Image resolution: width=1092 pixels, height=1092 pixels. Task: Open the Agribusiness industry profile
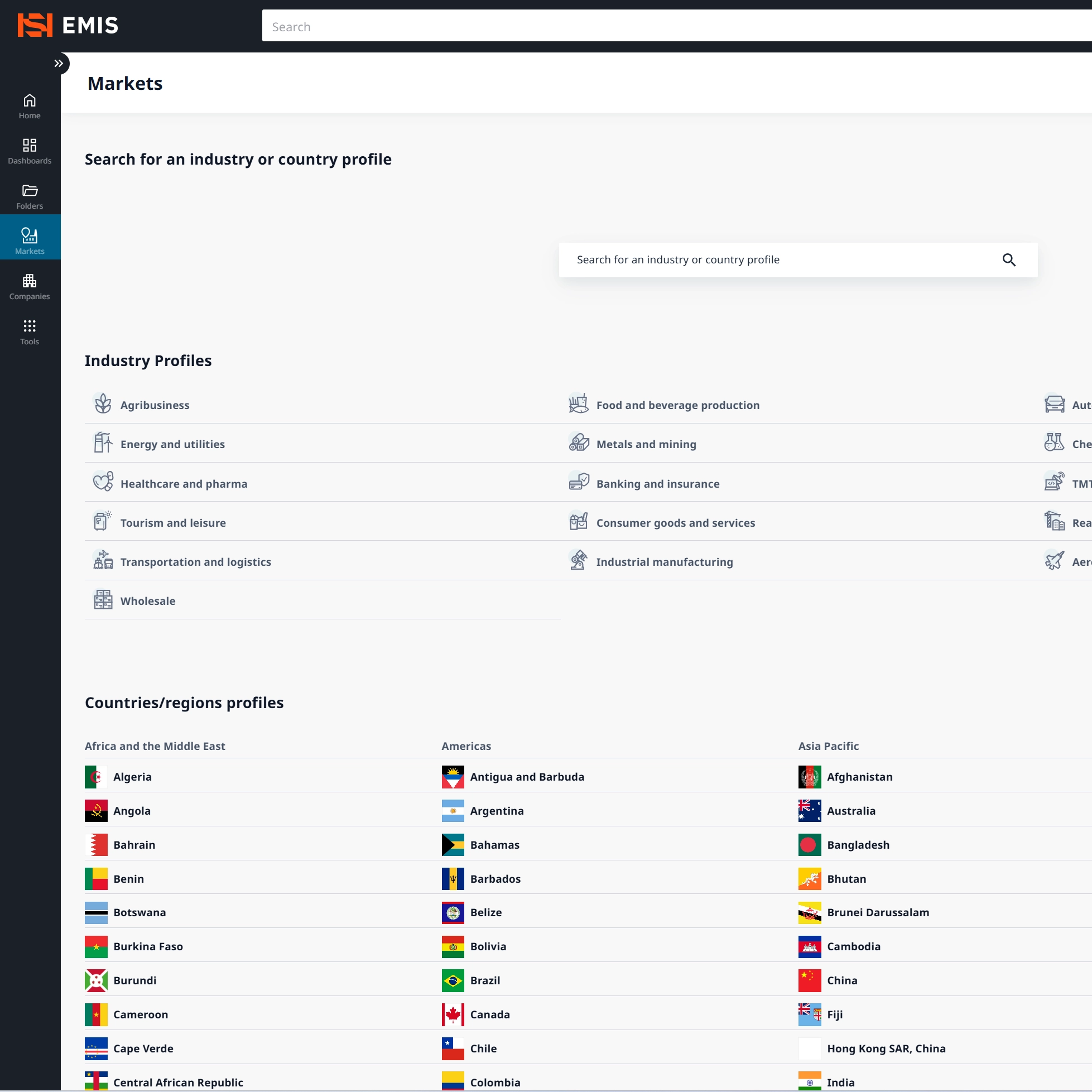(155, 405)
